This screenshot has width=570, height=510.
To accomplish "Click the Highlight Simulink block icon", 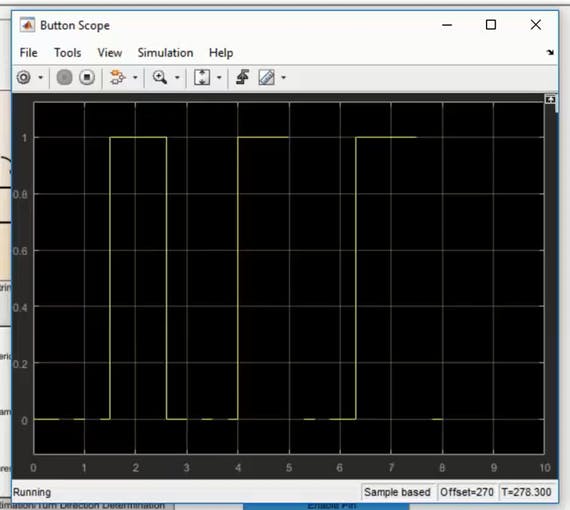I will (x=118, y=77).
